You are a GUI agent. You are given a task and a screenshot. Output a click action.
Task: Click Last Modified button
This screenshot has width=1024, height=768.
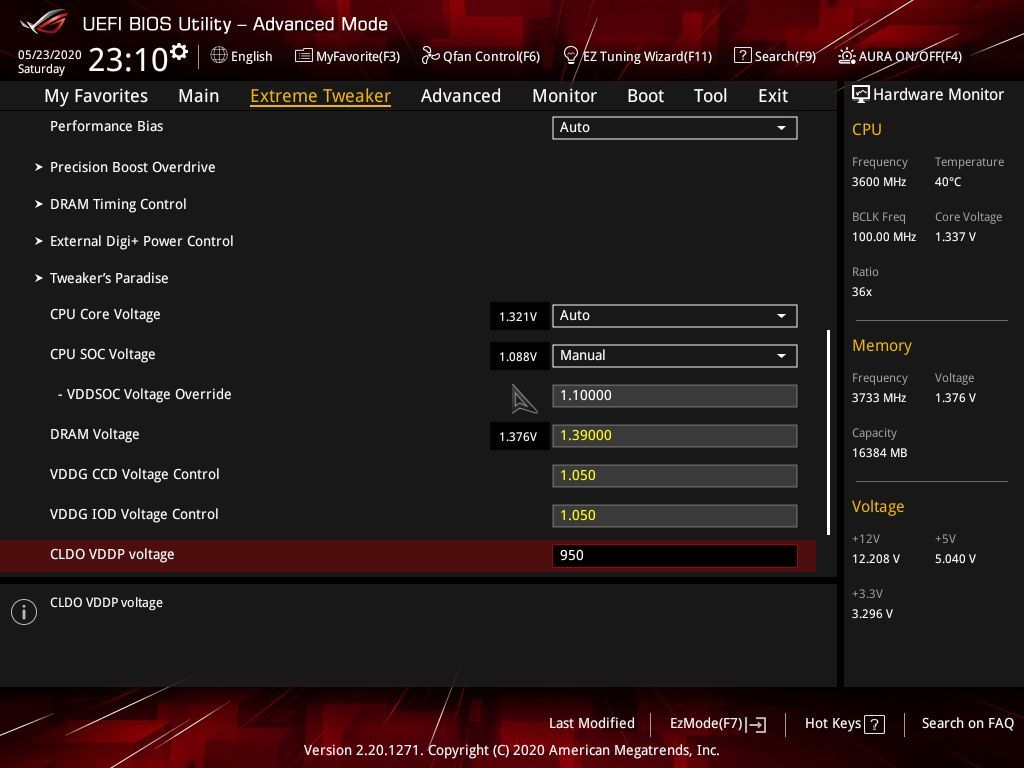click(x=592, y=723)
